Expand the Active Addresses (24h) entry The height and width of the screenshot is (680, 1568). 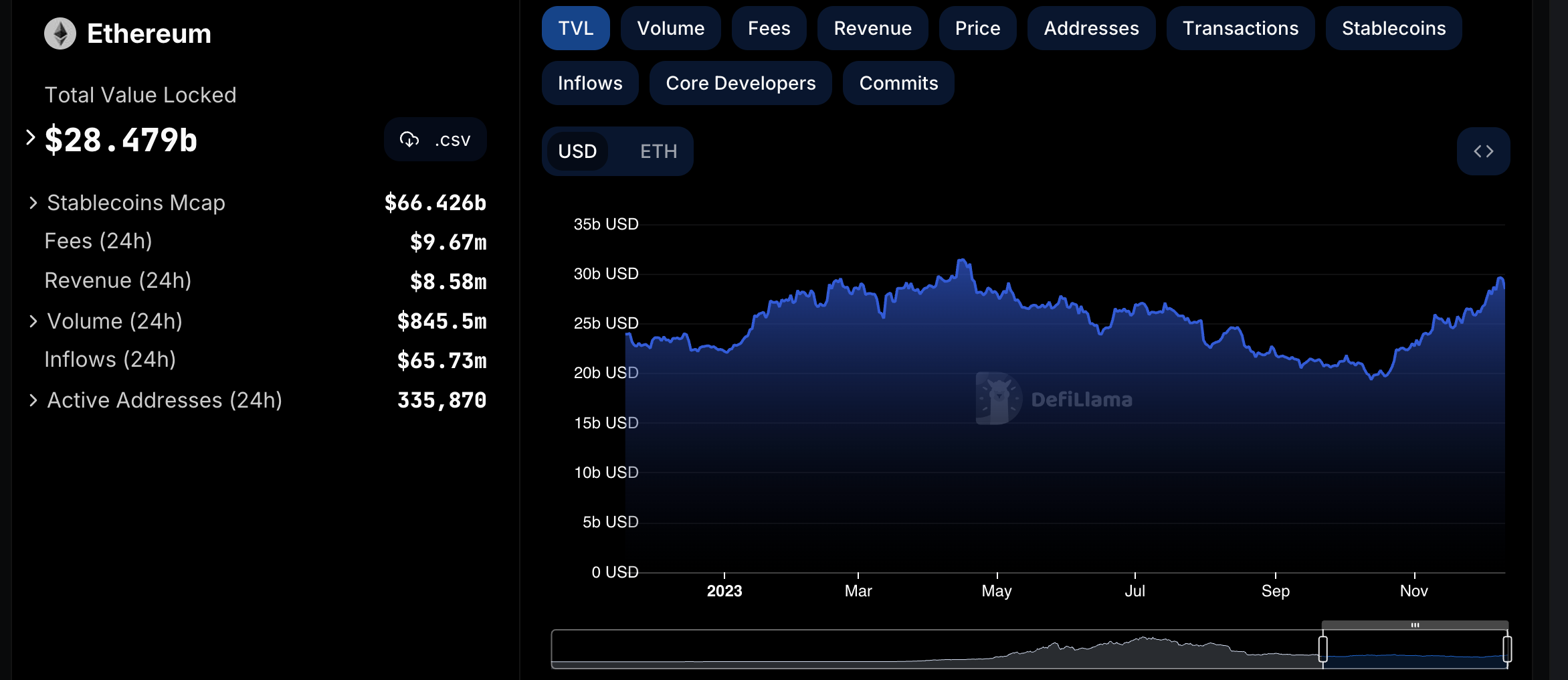pyautogui.click(x=33, y=400)
